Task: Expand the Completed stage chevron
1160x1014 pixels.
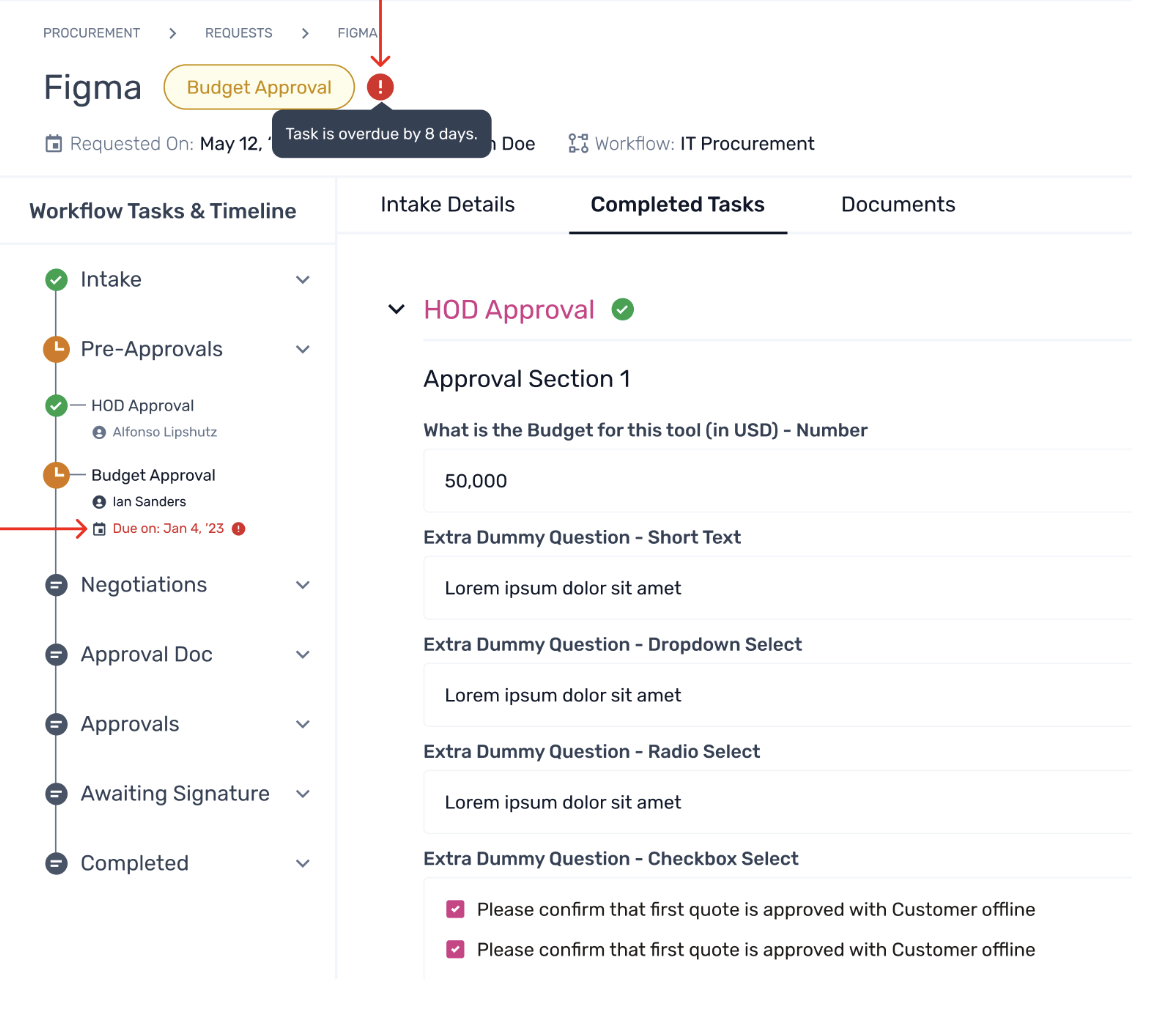Action: 303,863
